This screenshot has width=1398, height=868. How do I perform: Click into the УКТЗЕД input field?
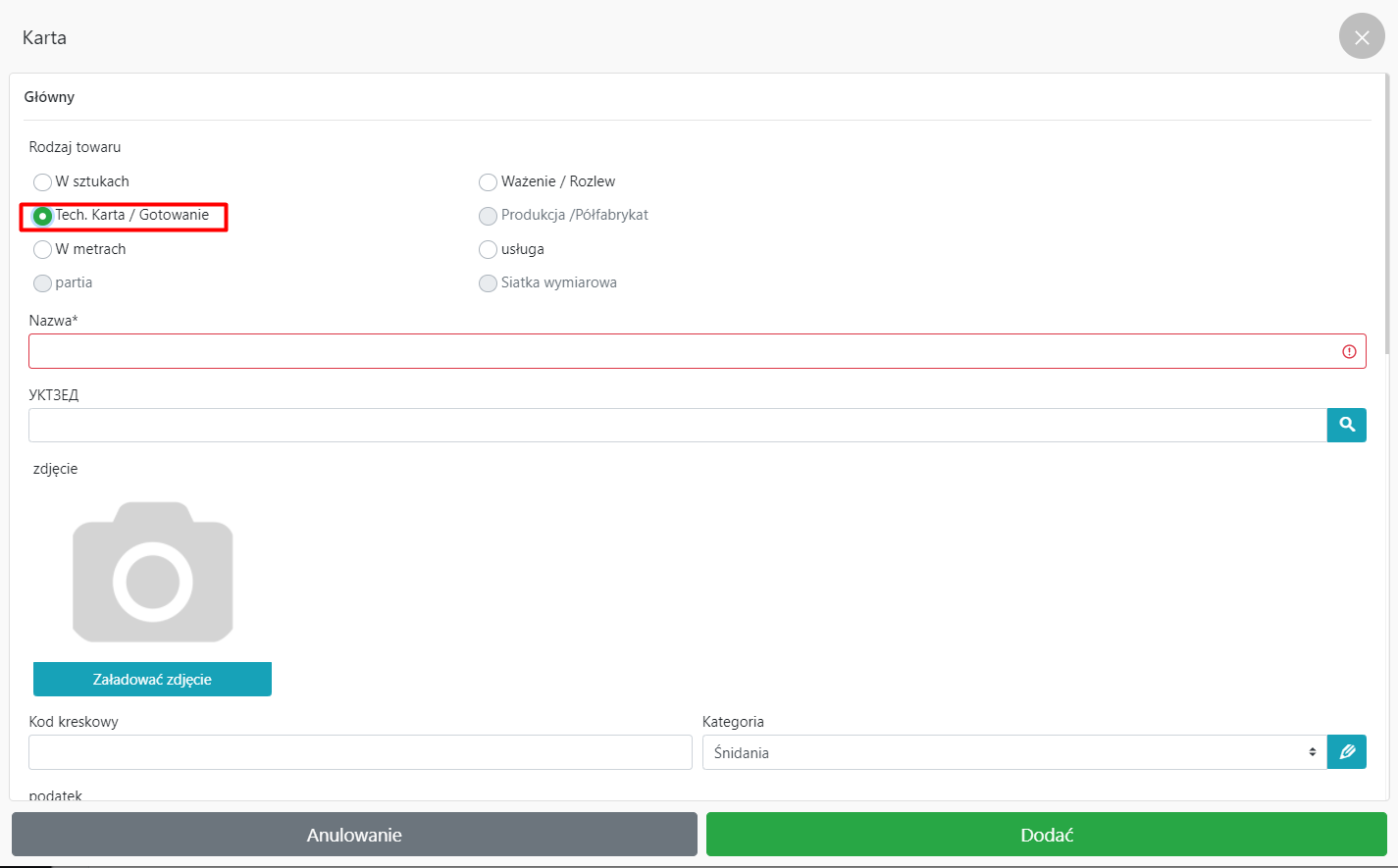(677, 425)
